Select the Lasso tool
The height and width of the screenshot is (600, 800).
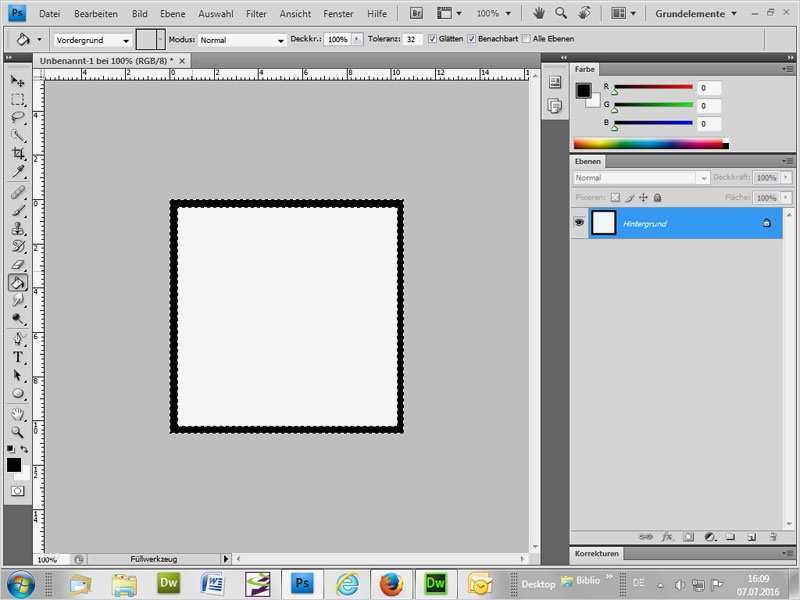17,117
